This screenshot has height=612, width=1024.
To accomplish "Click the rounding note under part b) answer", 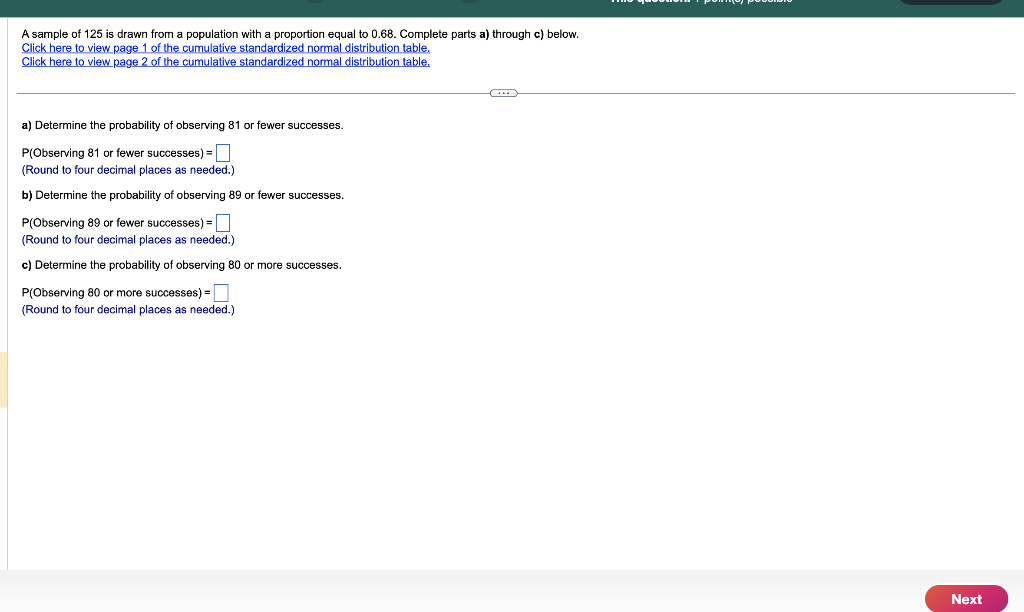I will pos(128,240).
